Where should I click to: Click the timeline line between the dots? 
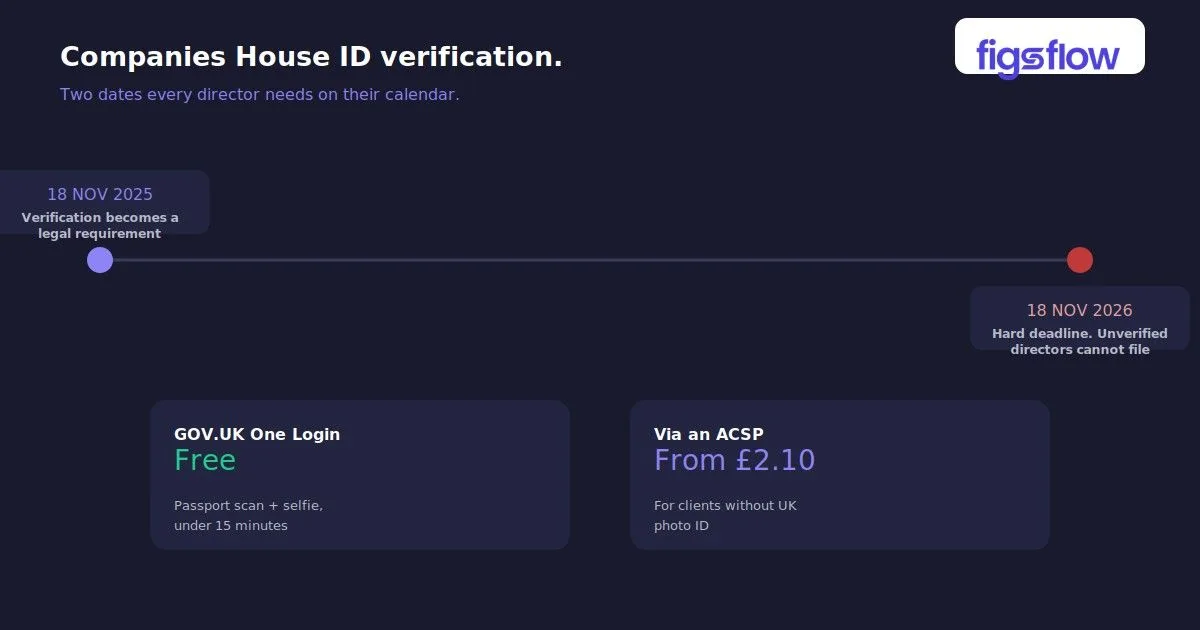[590, 260]
